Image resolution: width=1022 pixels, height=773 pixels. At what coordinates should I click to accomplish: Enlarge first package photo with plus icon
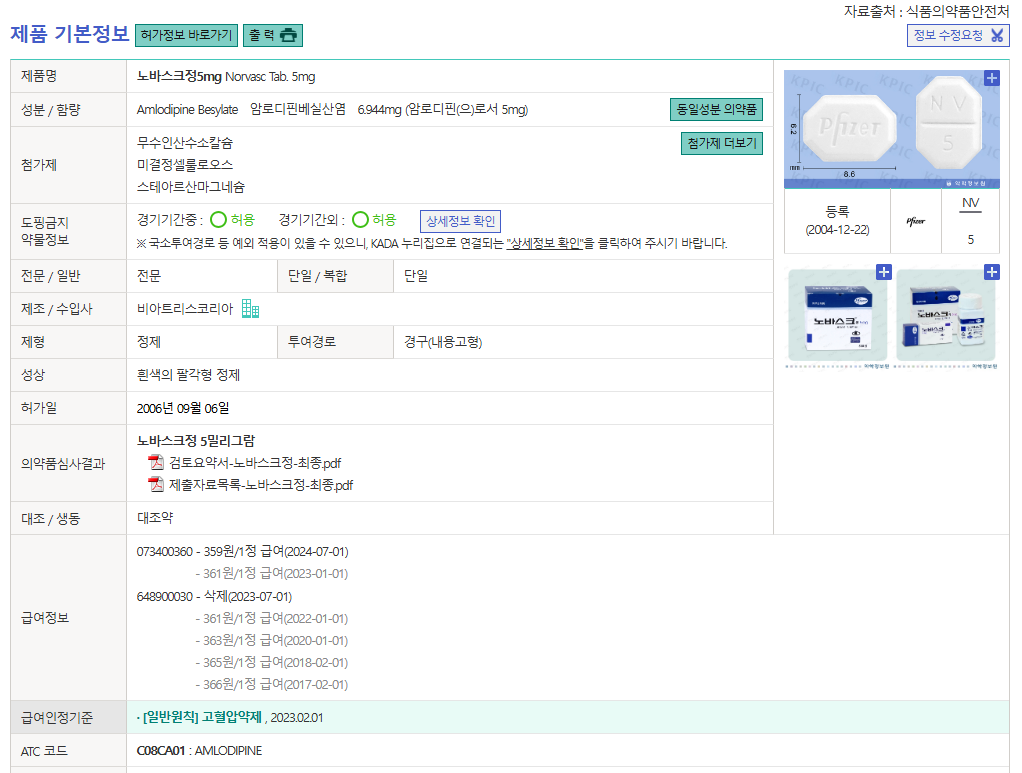coord(883,272)
